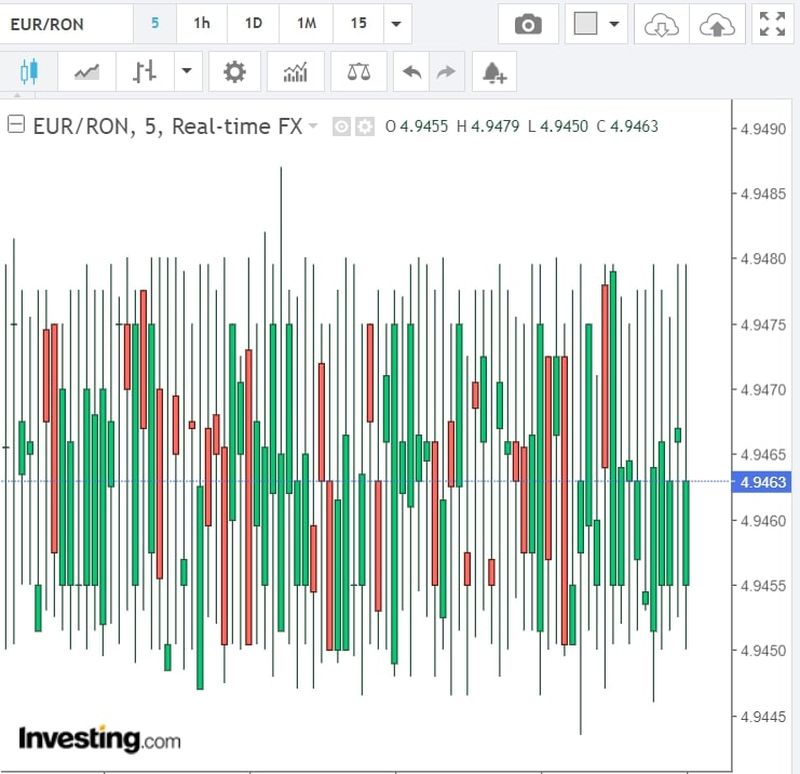Redo the last chart action
The image size is (800, 774).
(x=446, y=72)
